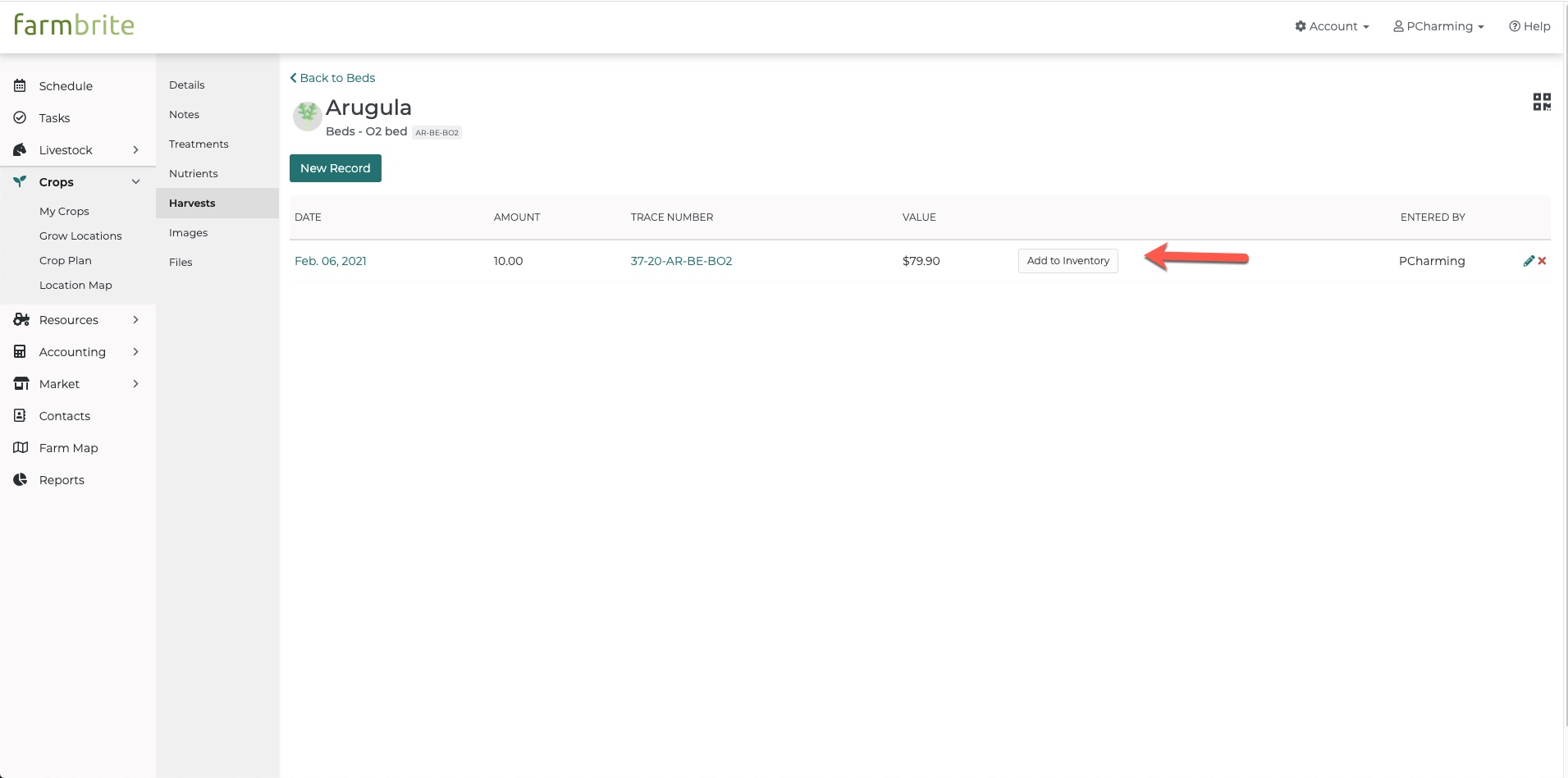This screenshot has height=778, width=1568.
Task: Click the Beds - O2 bed subtitle
Action: [x=366, y=131]
